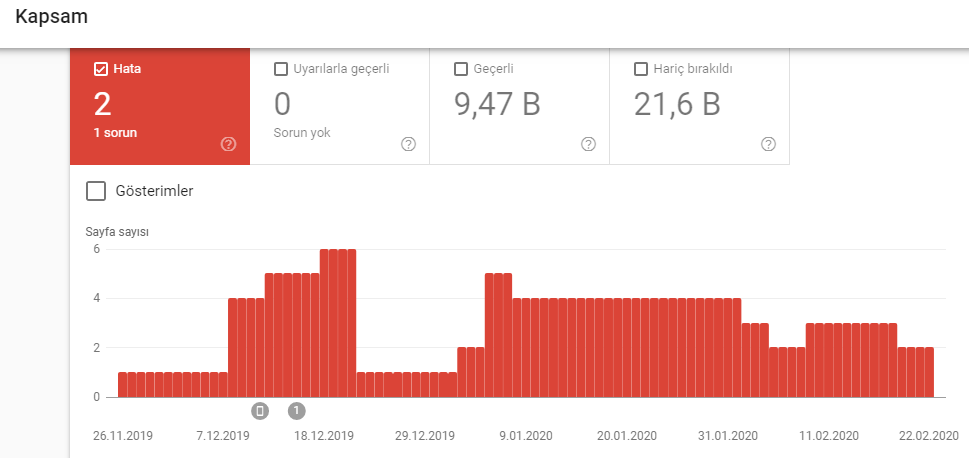This screenshot has height=458, width=969.
Task: Click the mobile device annotation marker
Action: point(260,410)
